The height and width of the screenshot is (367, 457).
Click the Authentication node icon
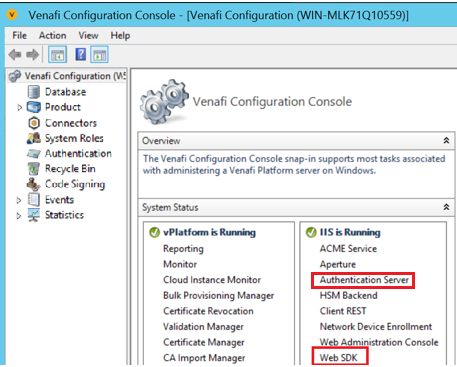(34, 154)
